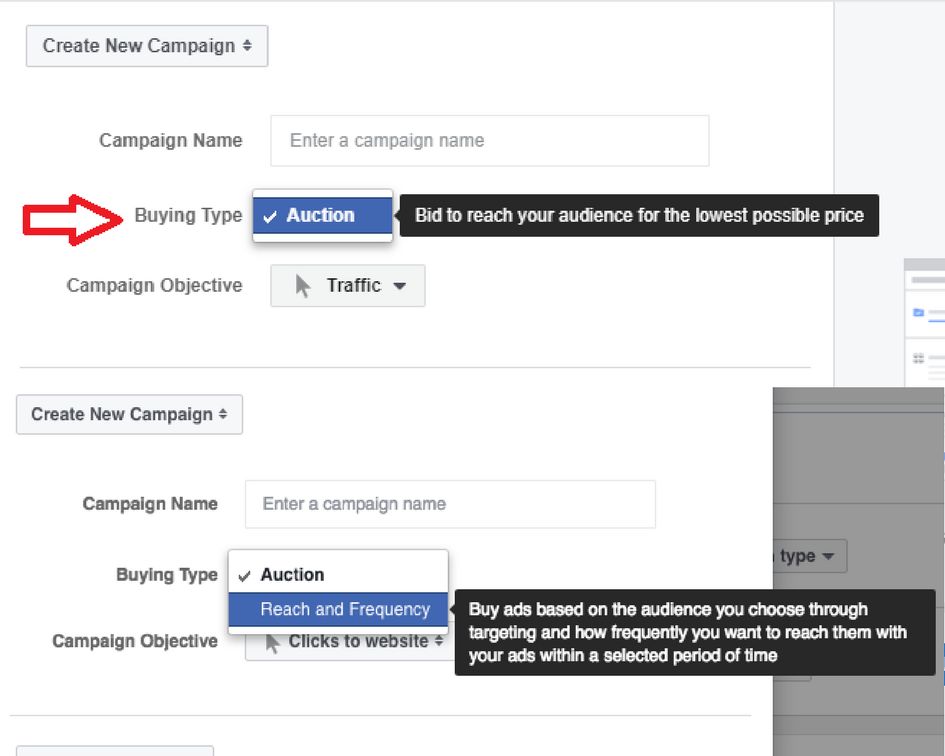Click the checkmark beside the highlighted Auction option

[x=270, y=217]
